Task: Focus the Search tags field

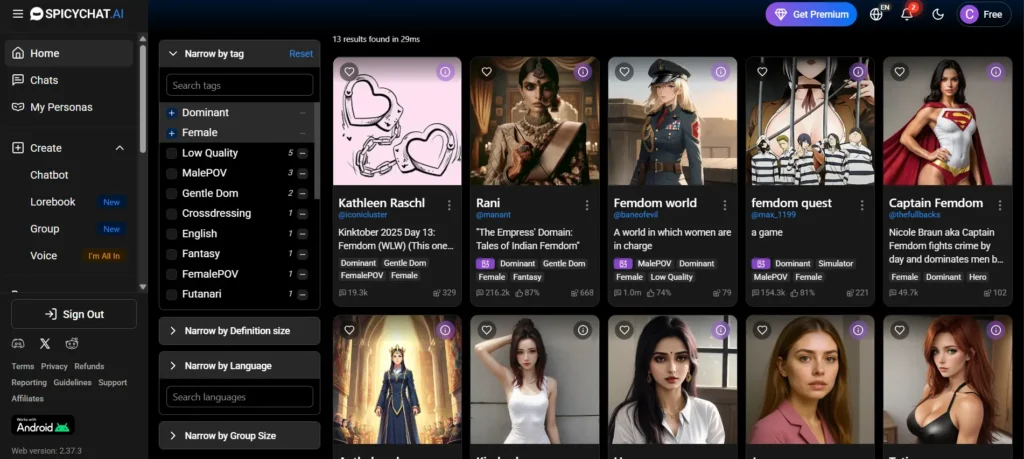Action: click(240, 85)
